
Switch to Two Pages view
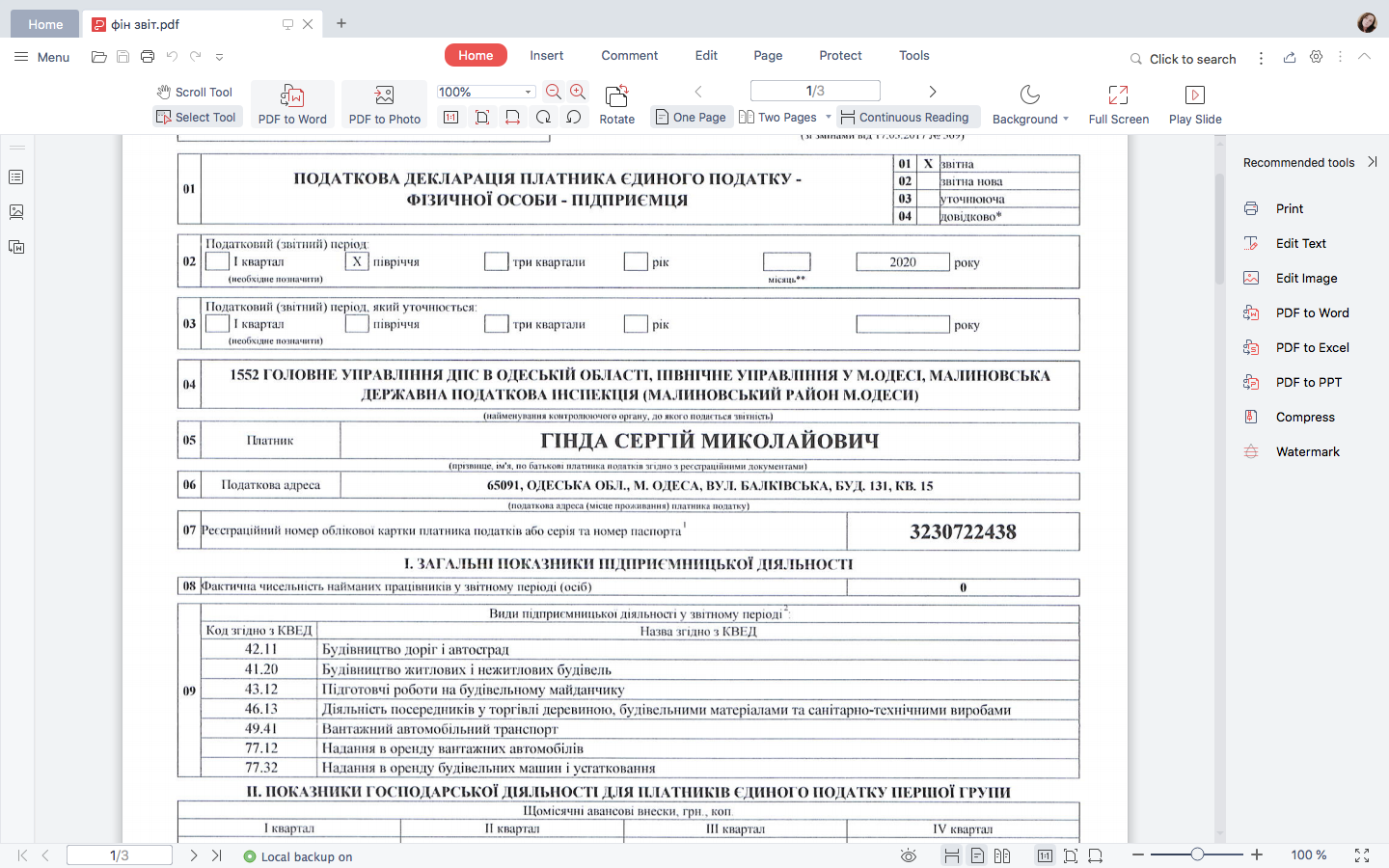[x=777, y=117]
